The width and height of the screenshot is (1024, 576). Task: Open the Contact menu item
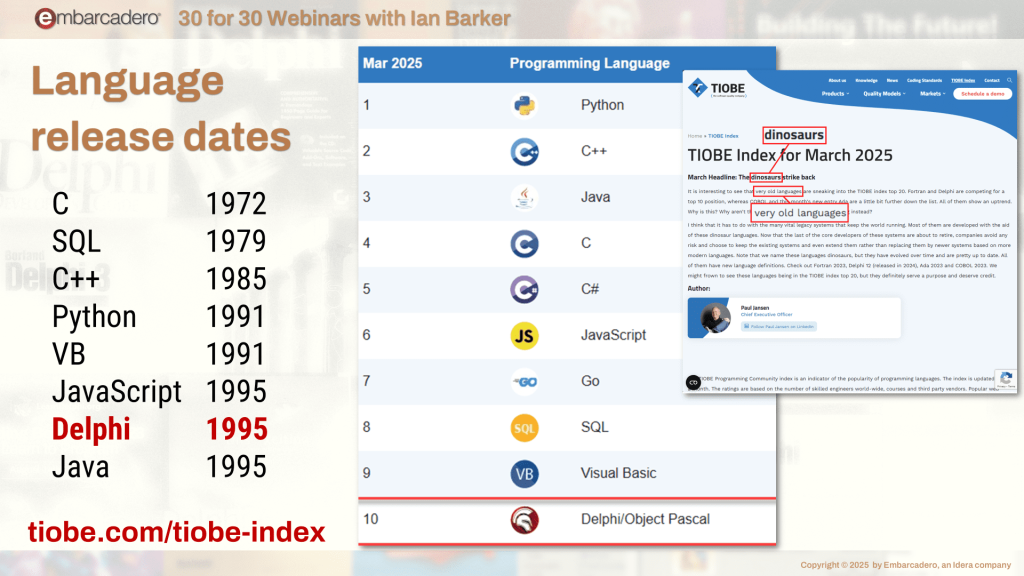(x=992, y=80)
